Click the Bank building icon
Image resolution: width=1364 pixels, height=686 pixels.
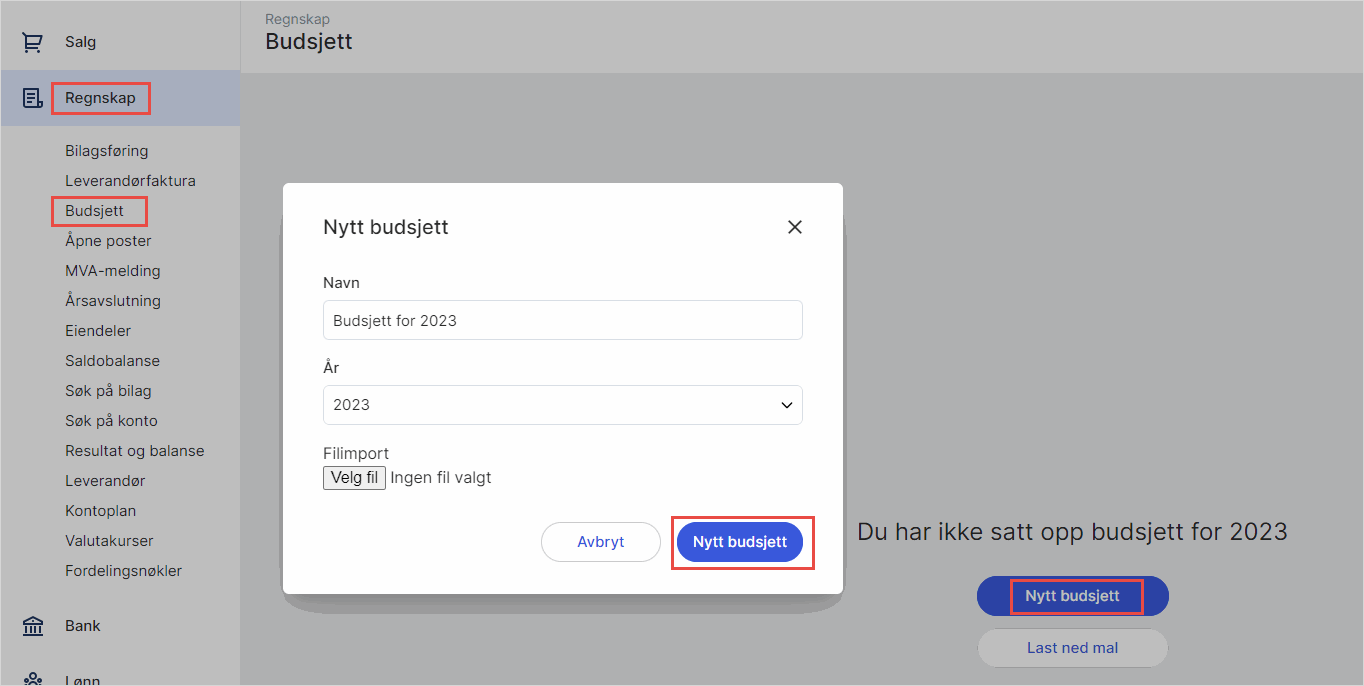click(x=33, y=626)
